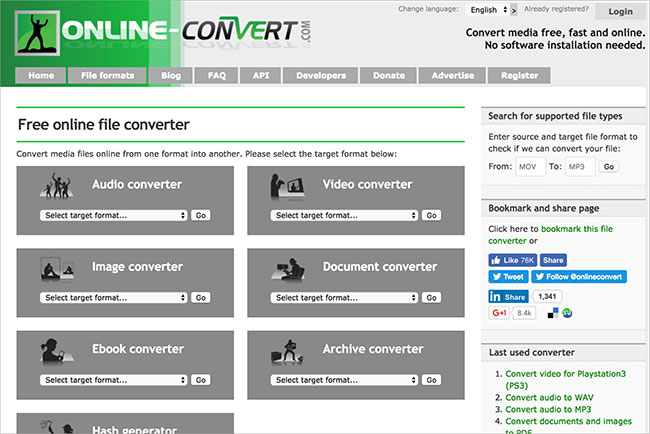Click the Archive converter boxes icon

[287, 352]
